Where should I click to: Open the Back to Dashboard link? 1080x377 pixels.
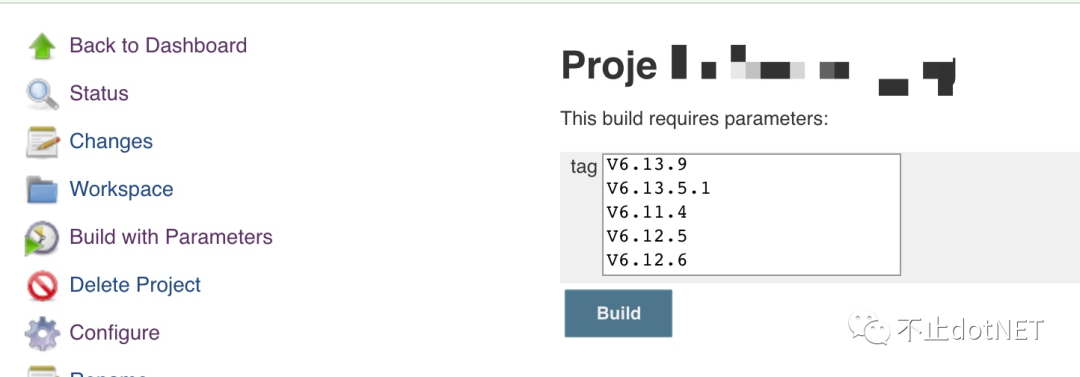158,45
